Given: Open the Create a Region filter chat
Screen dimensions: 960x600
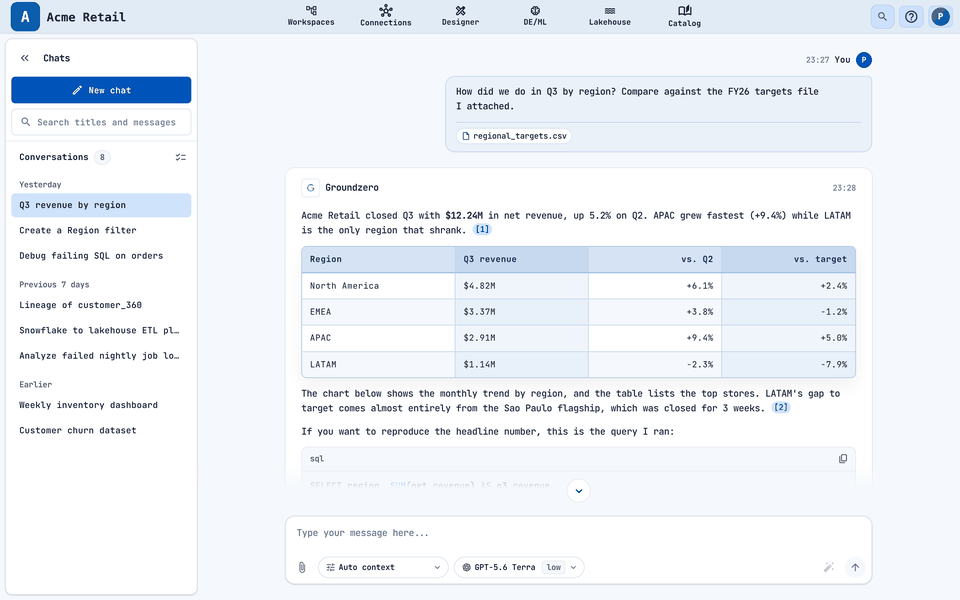Looking at the screenshot, I should click(x=101, y=230).
